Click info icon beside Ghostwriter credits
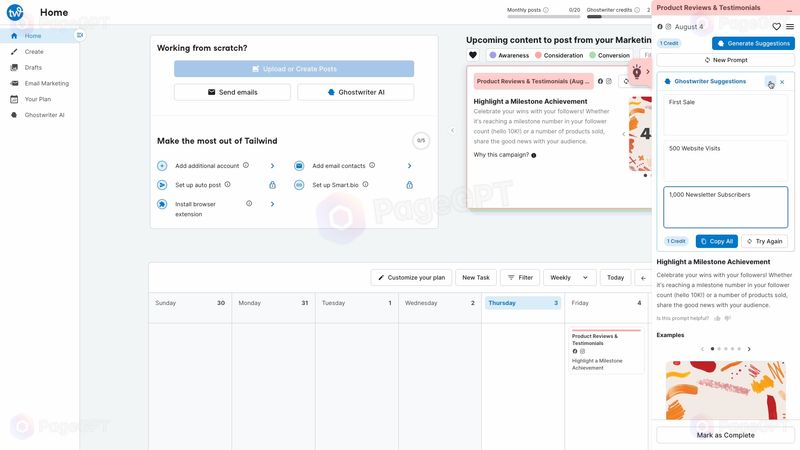This screenshot has width=800, height=450. pos(637,10)
